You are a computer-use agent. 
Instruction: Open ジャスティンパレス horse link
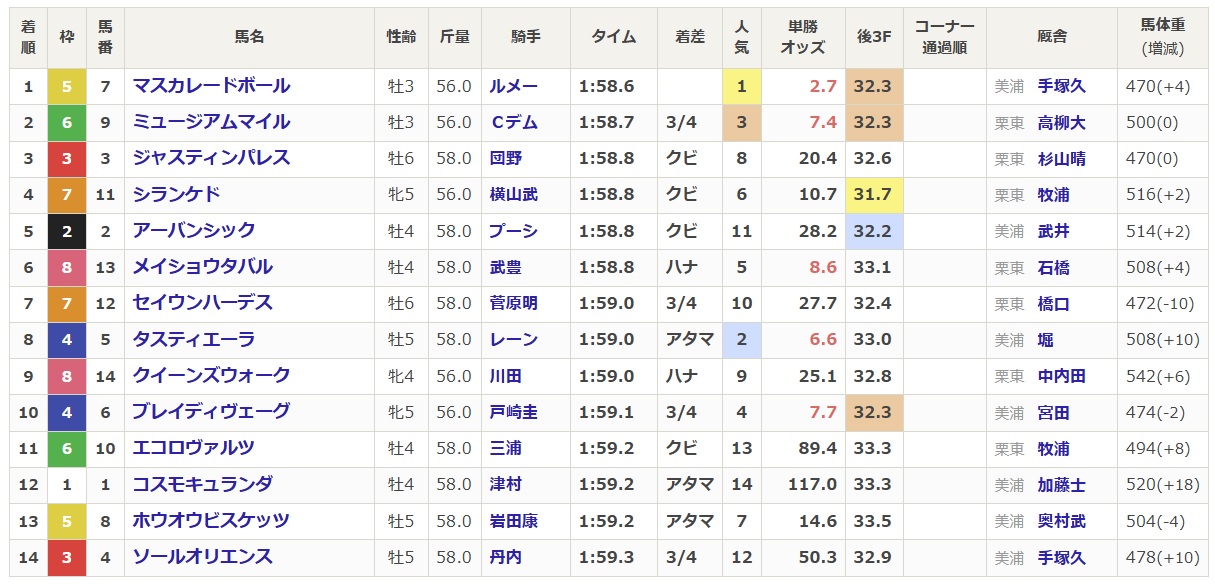tap(211, 158)
